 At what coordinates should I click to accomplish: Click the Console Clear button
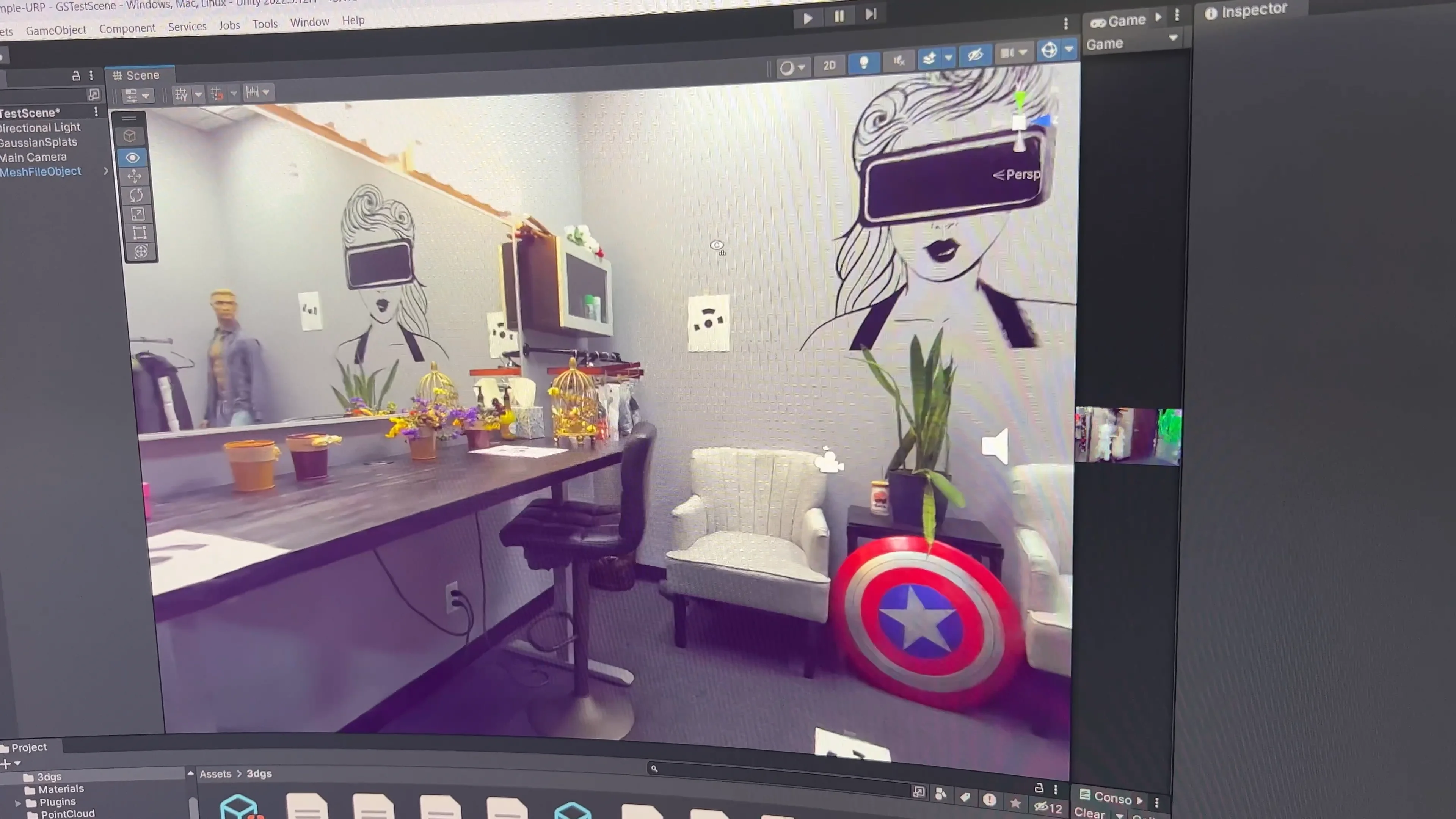[1089, 813]
